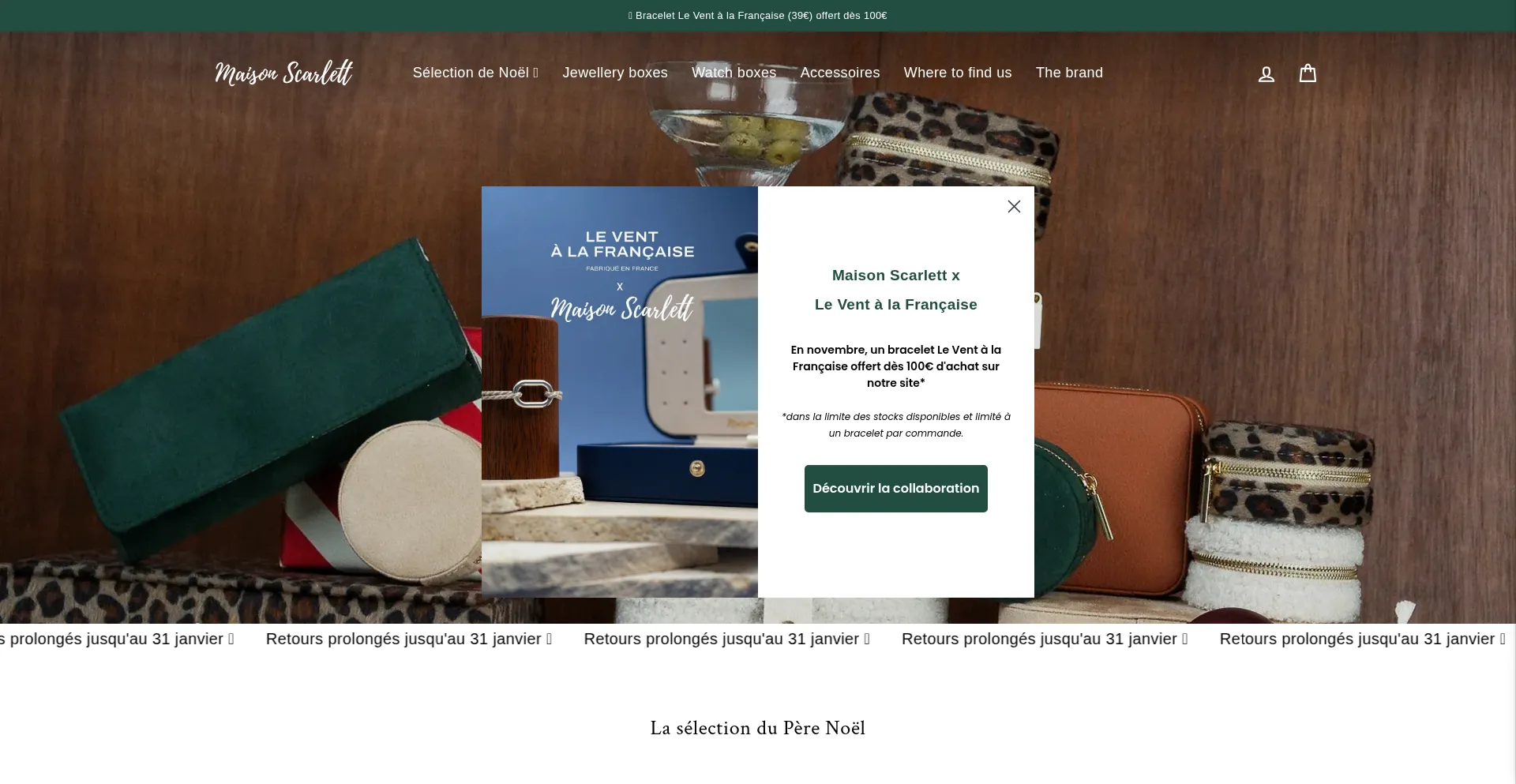The width and height of the screenshot is (1516, 784).
Task: Open the account login icon
Action: point(1266,73)
